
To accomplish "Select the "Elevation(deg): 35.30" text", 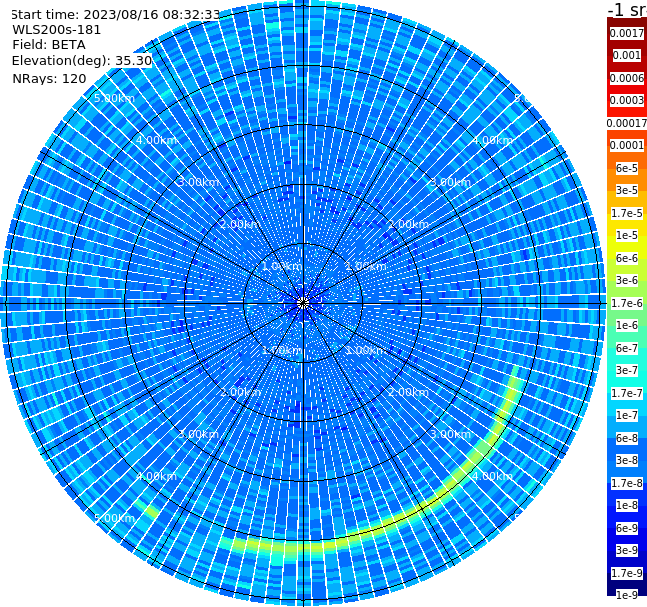I will click(82, 61).
